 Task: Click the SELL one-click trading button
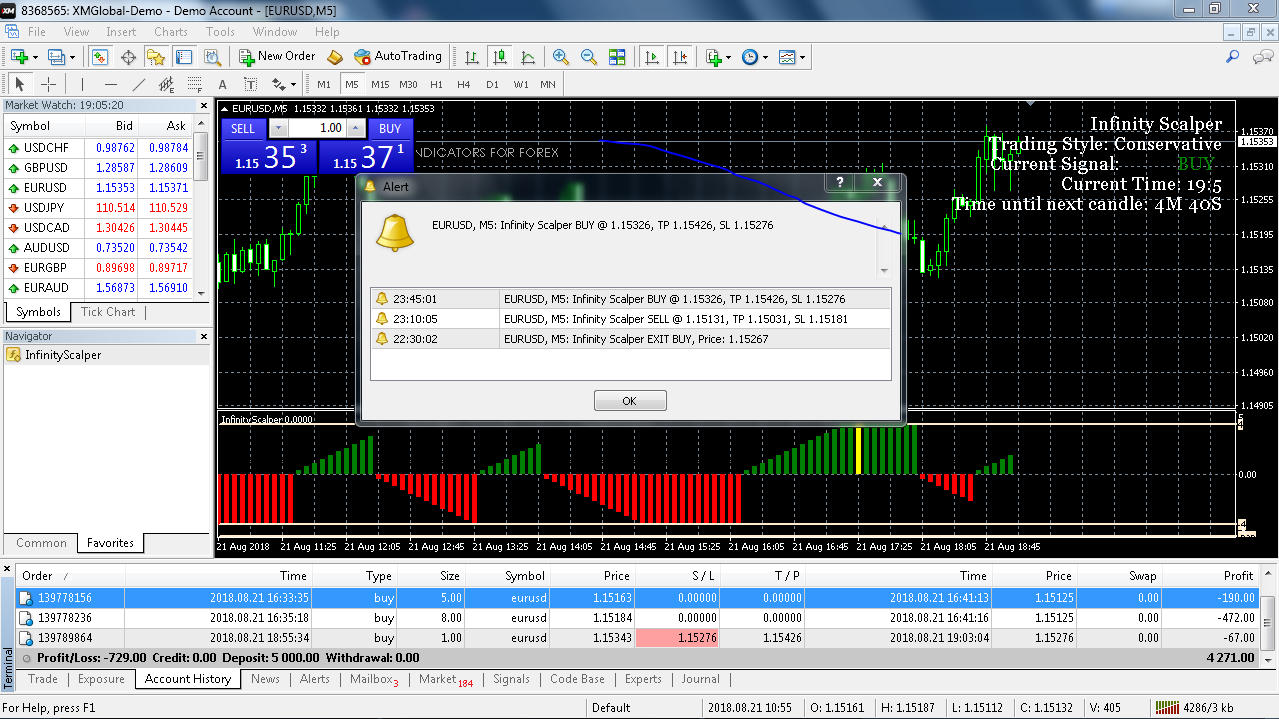tap(243, 128)
